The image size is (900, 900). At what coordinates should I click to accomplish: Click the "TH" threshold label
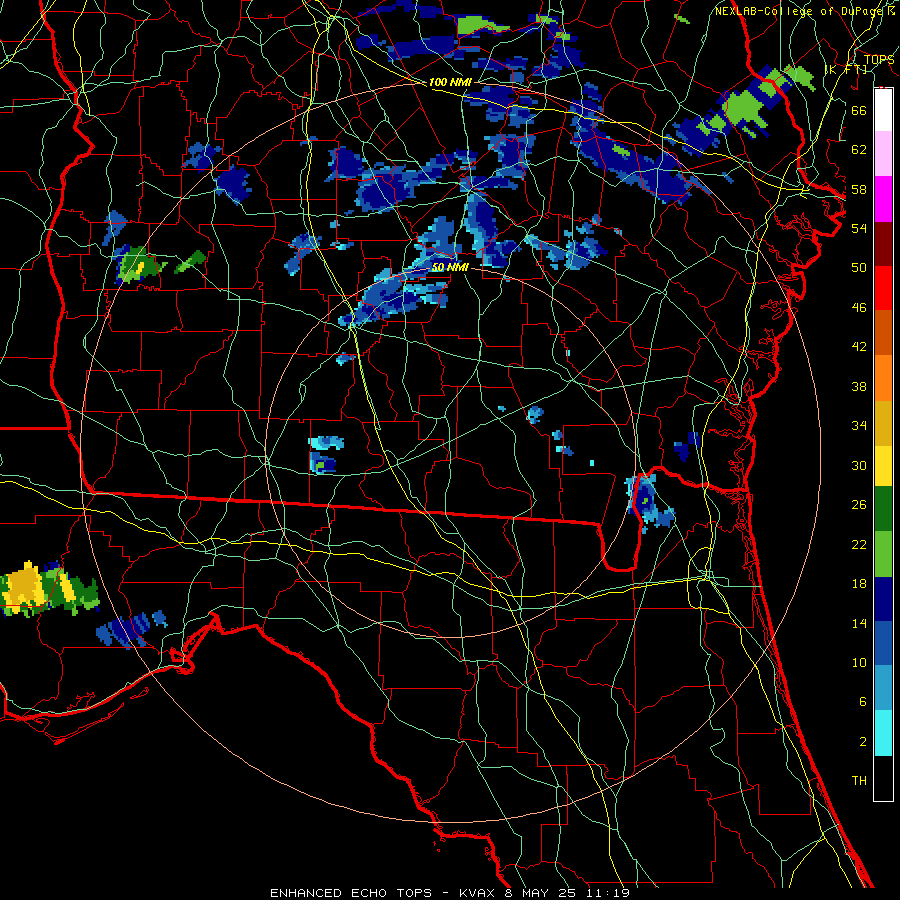point(859,781)
